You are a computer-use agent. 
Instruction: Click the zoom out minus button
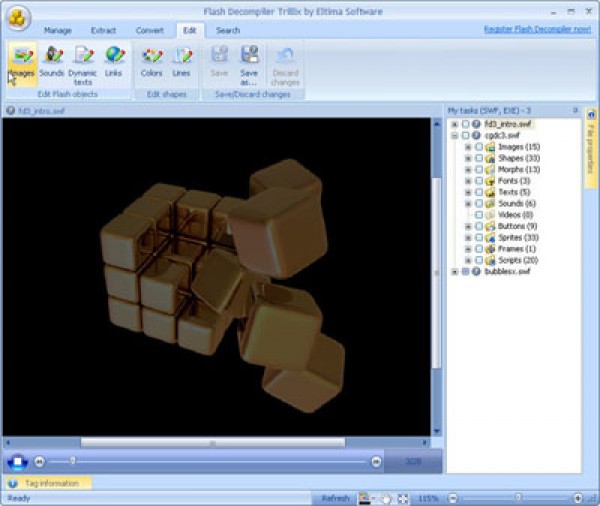[453, 498]
